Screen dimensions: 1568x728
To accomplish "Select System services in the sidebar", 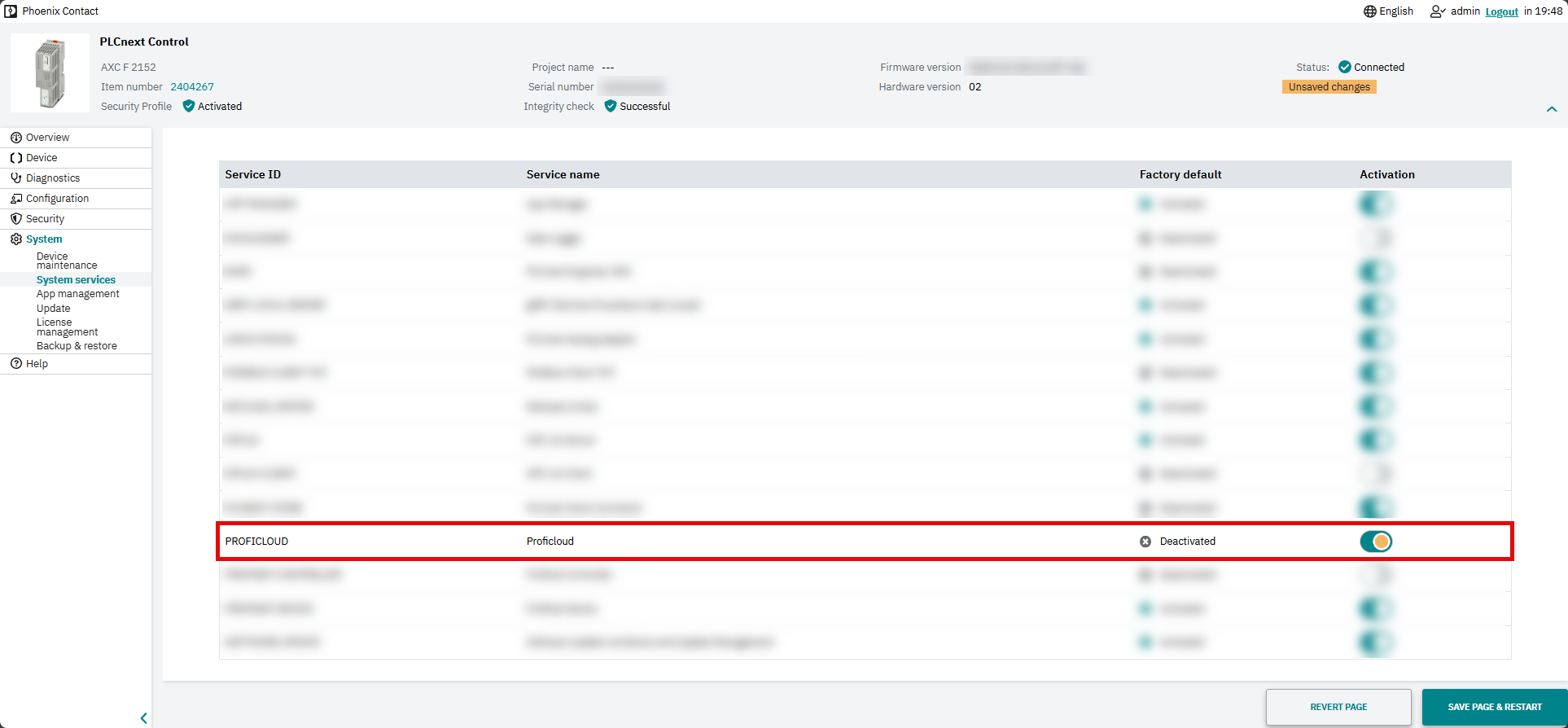I will [76, 279].
